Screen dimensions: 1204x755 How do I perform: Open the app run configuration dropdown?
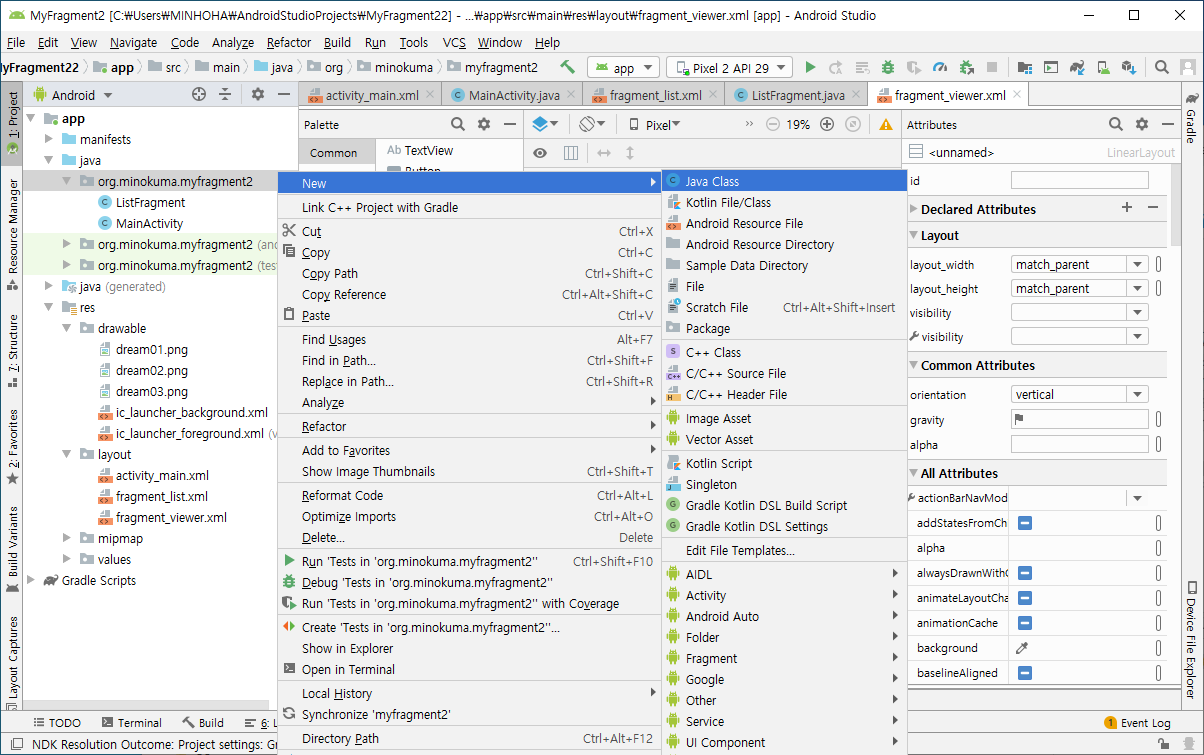(x=623, y=68)
